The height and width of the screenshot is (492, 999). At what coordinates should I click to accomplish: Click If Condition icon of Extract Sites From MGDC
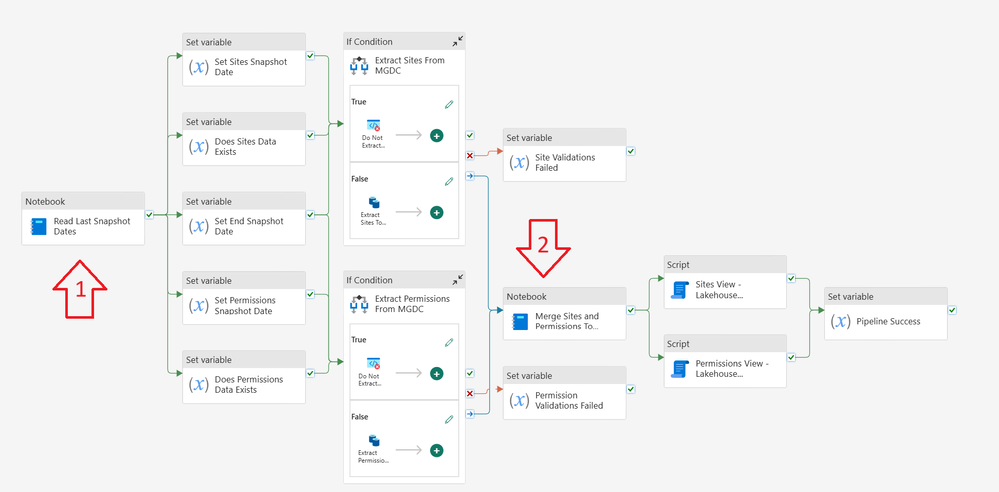click(x=359, y=67)
